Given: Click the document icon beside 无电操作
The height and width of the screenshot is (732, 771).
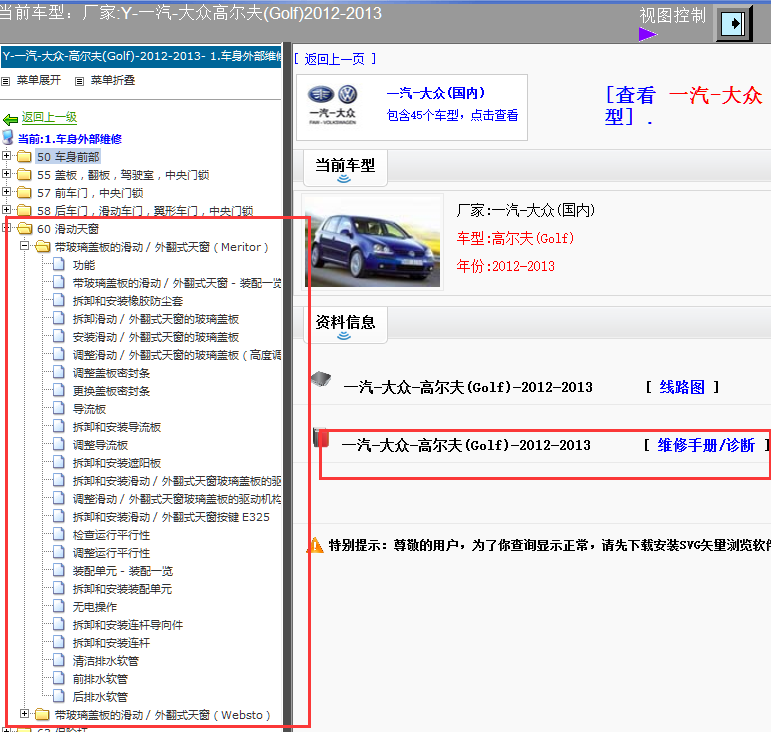Looking at the screenshot, I should pos(59,606).
